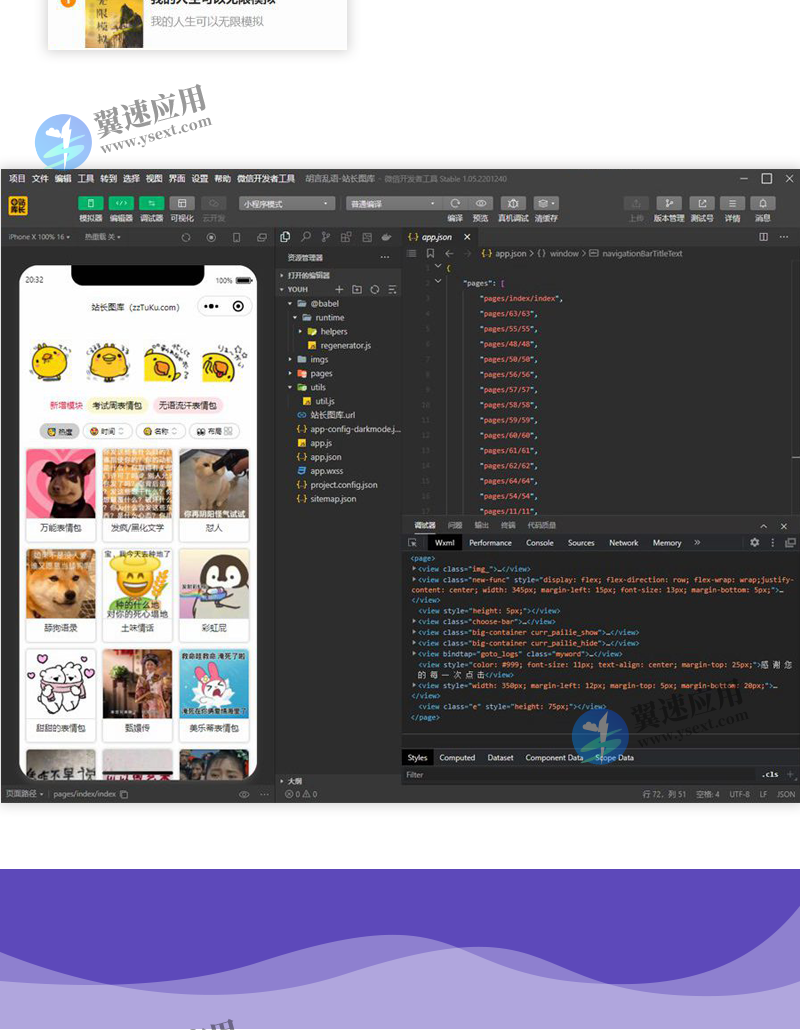Click the search icon in editor sidebar
Screen dimensions: 800x1030
pos(306,237)
